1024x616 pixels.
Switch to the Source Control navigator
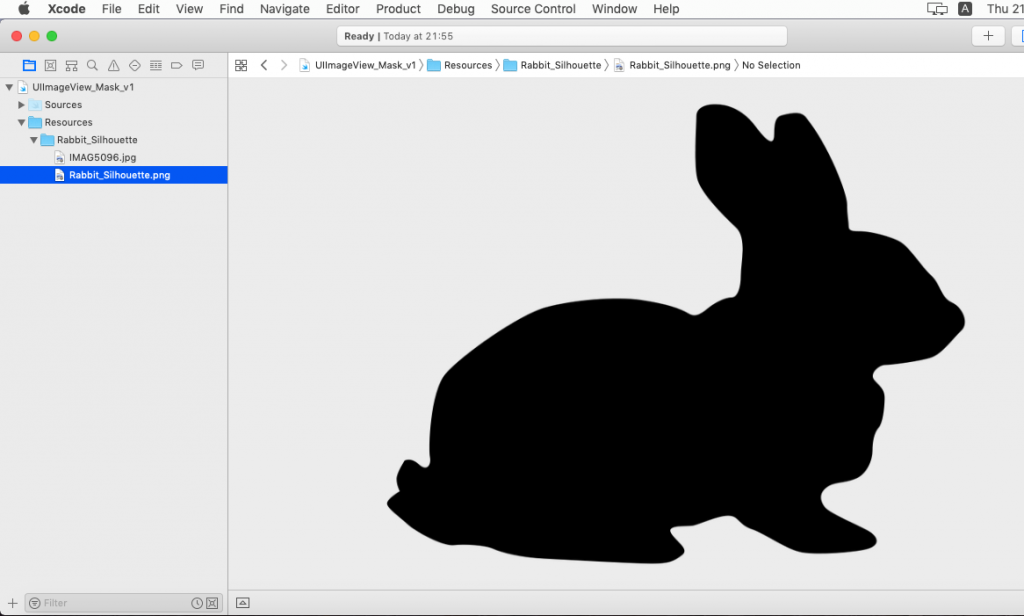[x=50, y=65]
